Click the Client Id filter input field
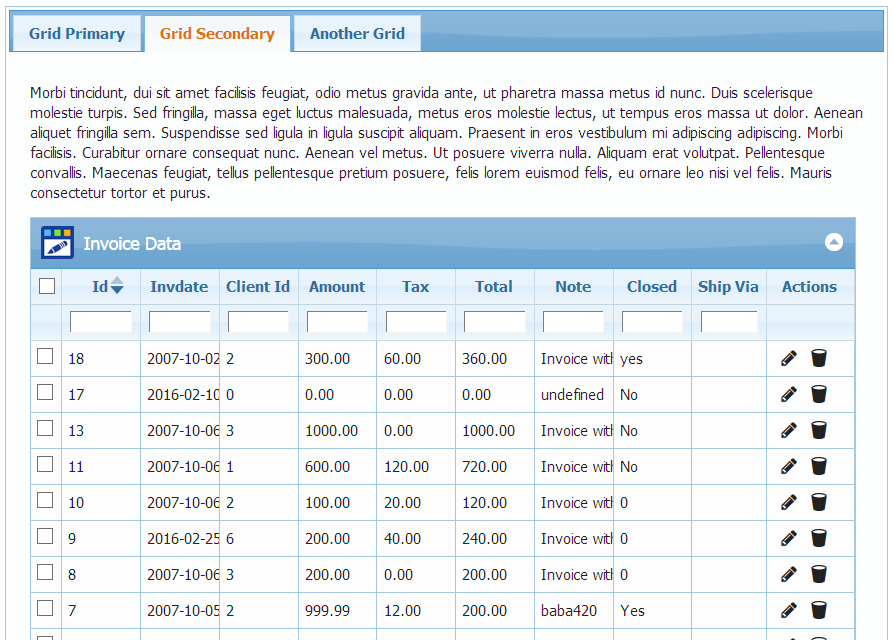The width and height of the screenshot is (893, 640). point(258,322)
